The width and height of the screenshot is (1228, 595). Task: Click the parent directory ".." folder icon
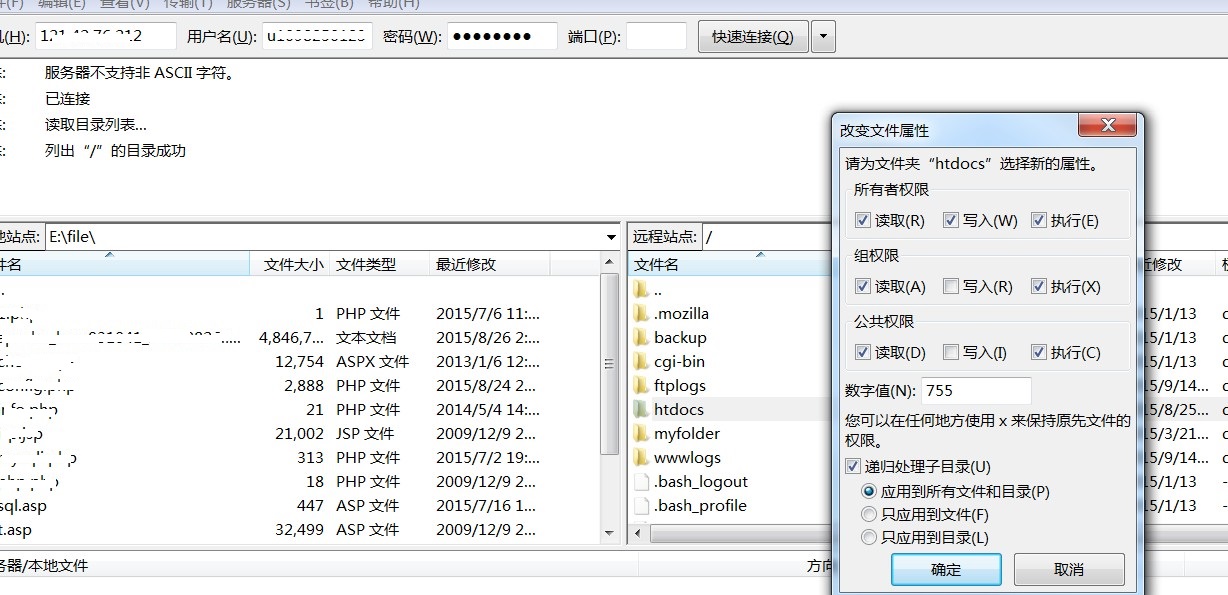click(x=641, y=290)
